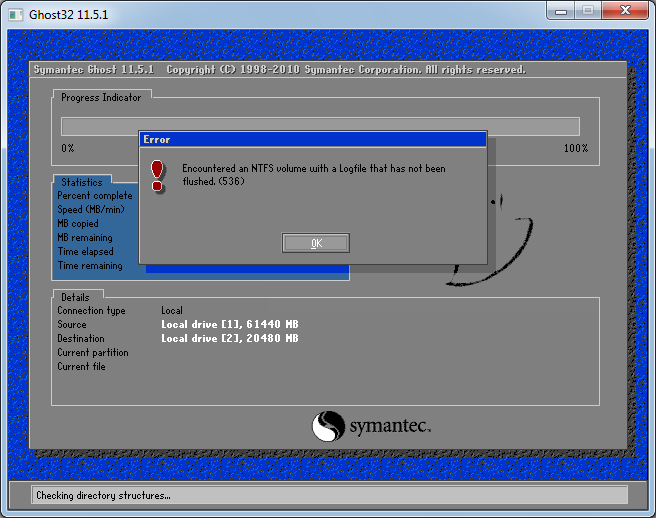
Task: Click the 'Statistics' group heading
Action: [x=82, y=182]
